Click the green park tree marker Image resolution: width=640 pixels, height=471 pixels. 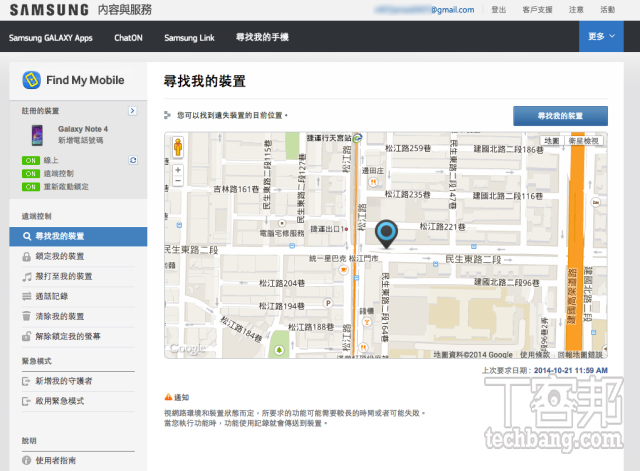pos(279,350)
